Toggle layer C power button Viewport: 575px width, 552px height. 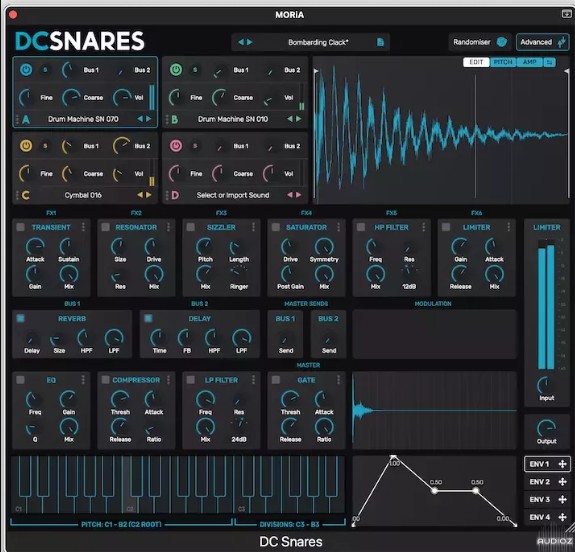(26, 146)
